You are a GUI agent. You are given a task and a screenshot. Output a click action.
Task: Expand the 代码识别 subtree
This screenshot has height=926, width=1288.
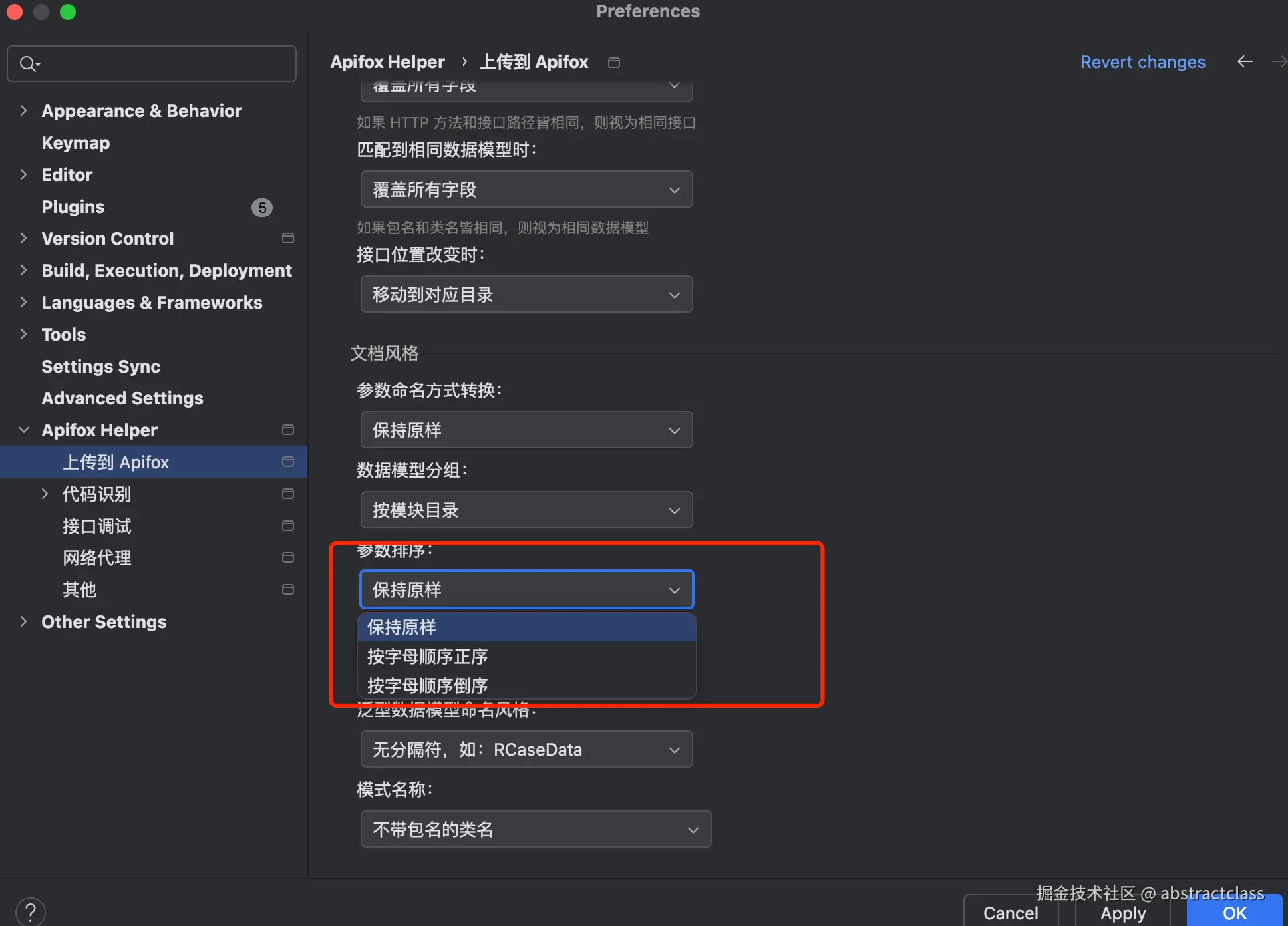[x=45, y=494]
